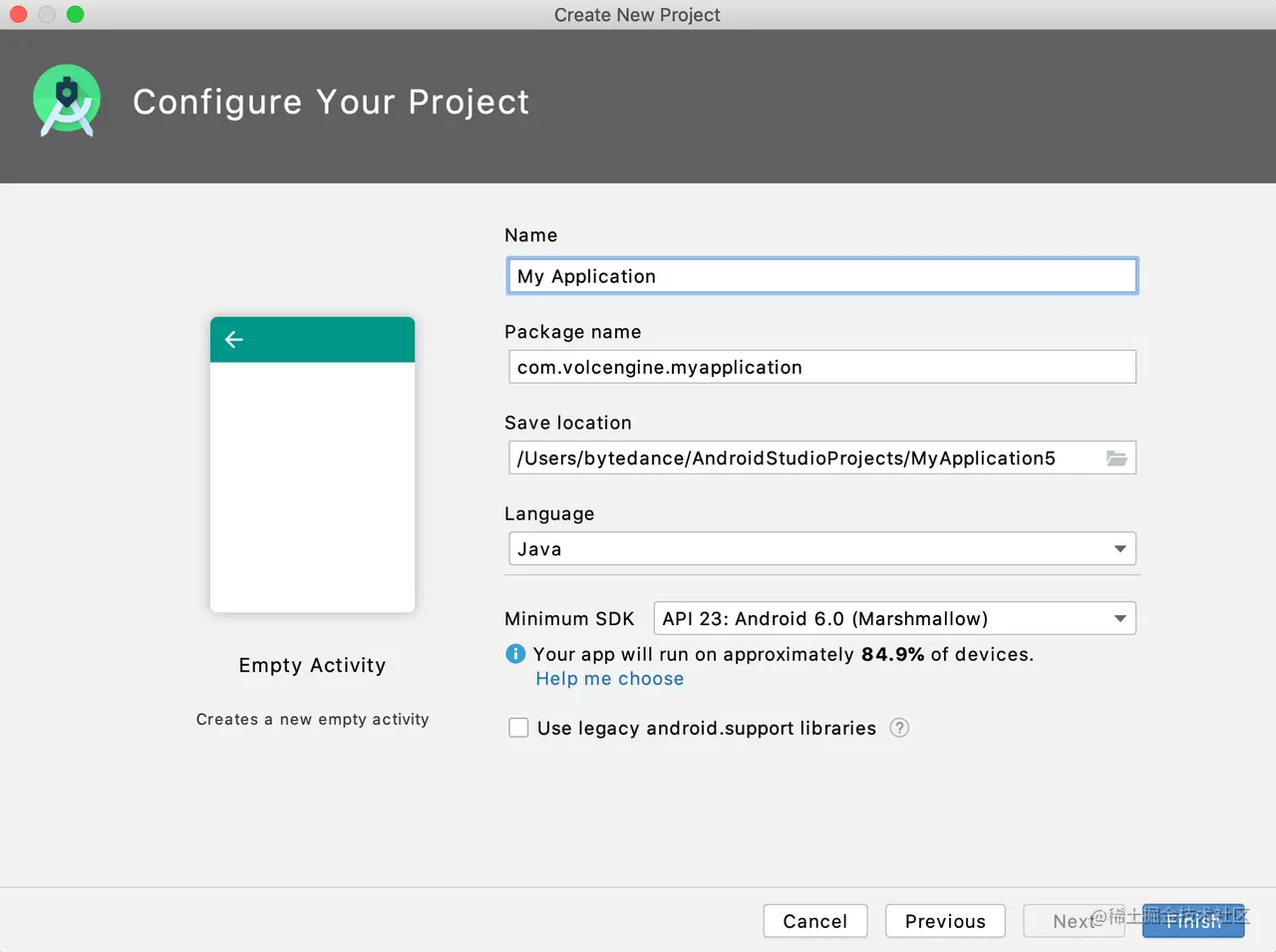Click the Creates a new empty activity text
This screenshot has width=1276, height=952.
312,720
